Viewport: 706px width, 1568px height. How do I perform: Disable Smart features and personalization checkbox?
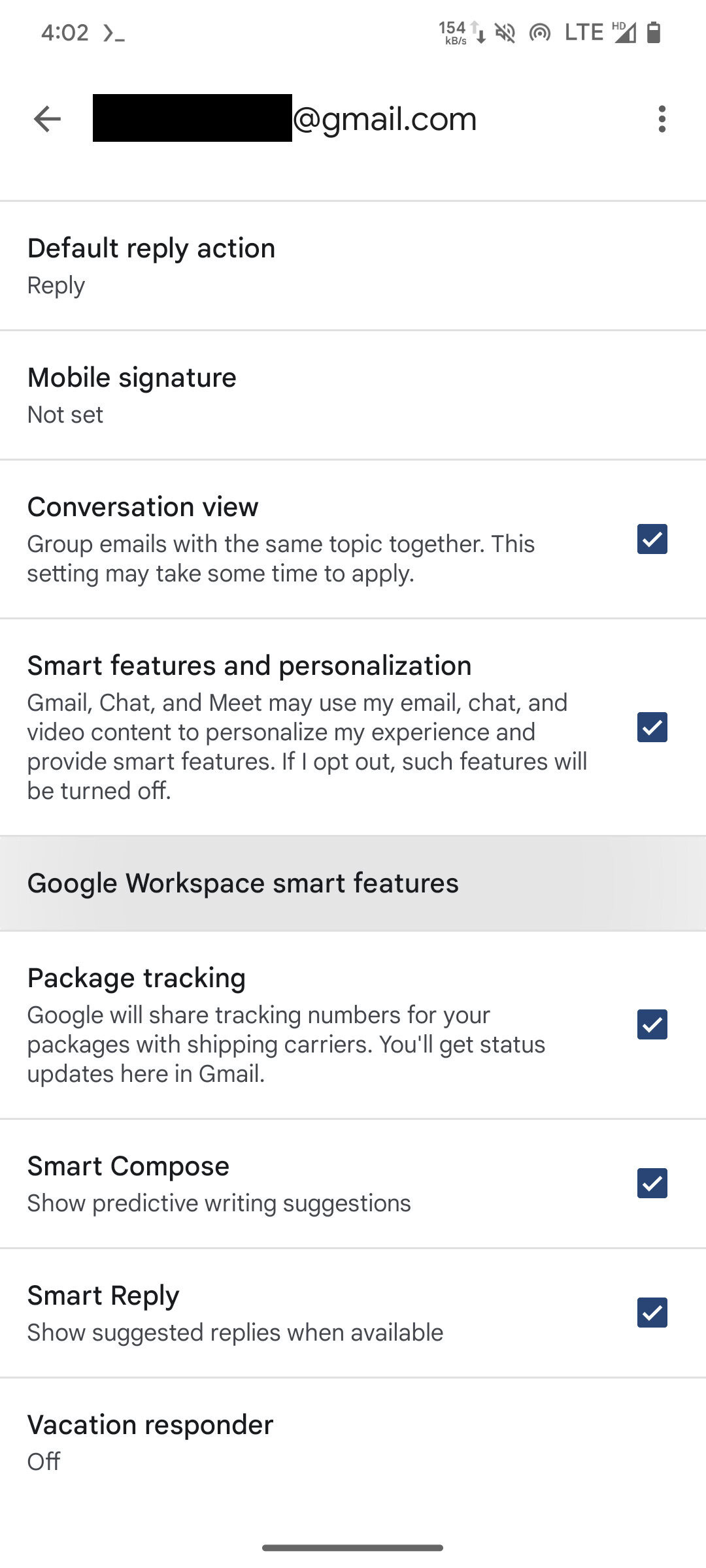tap(652, 727)
